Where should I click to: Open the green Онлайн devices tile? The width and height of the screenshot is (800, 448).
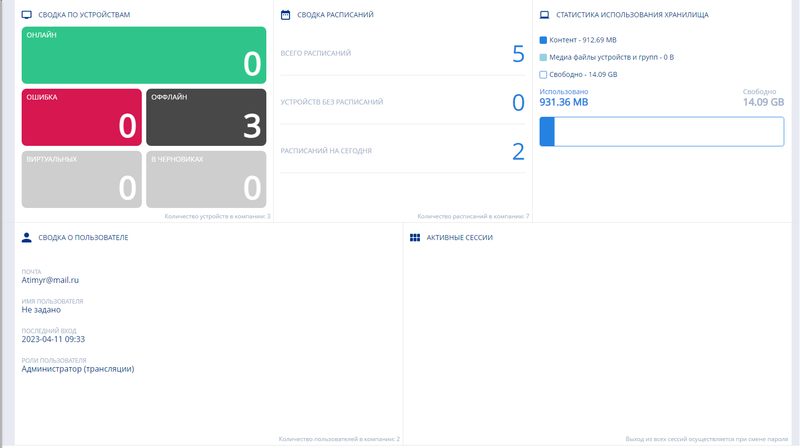point(143,56)
